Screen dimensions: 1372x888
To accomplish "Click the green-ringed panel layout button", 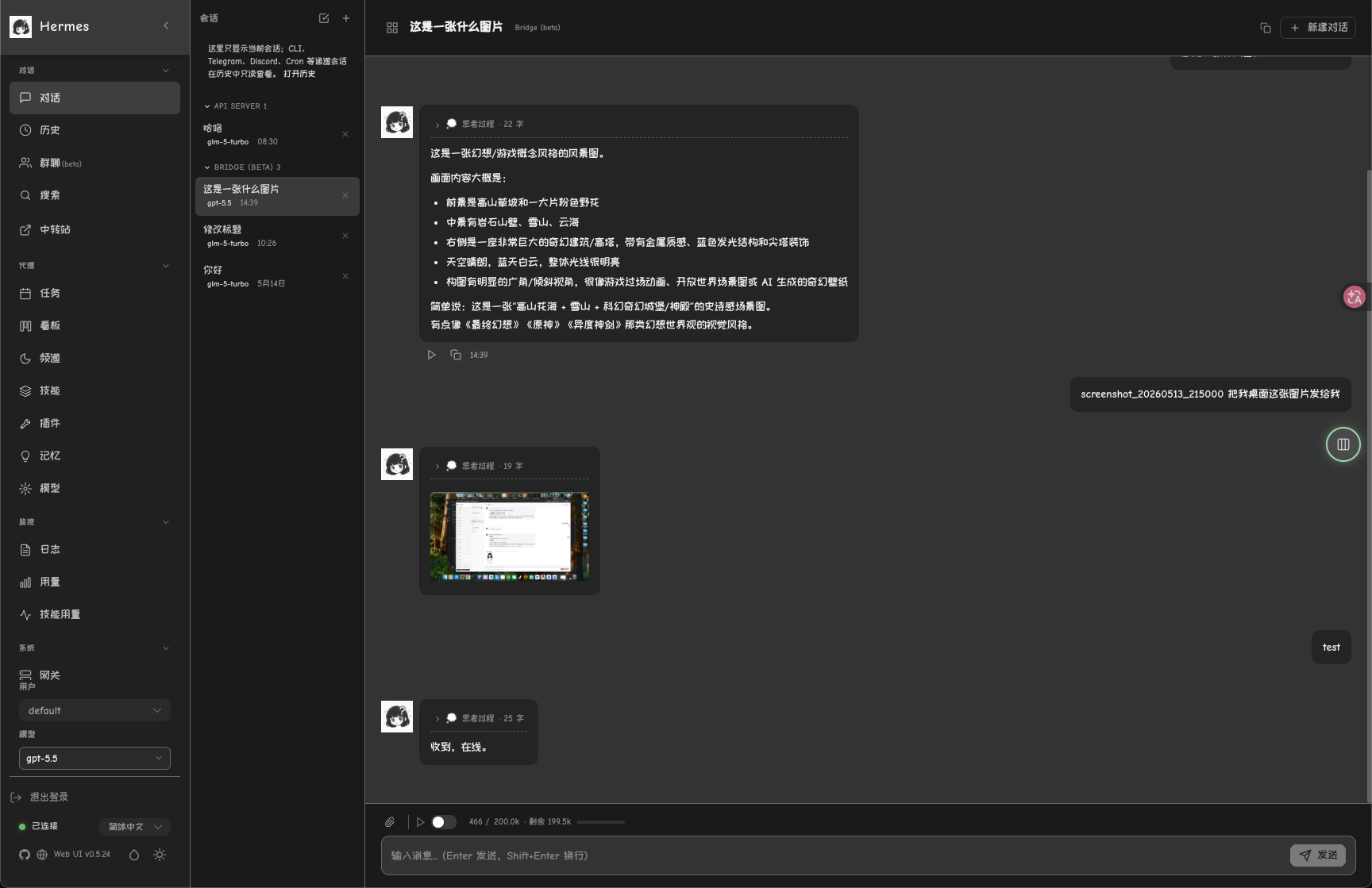I will tap(1343, 444).
